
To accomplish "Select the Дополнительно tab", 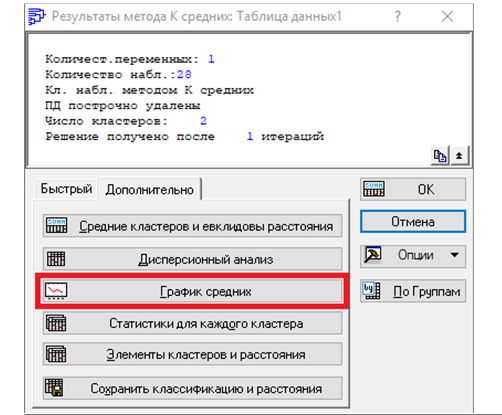I will 150,190.
